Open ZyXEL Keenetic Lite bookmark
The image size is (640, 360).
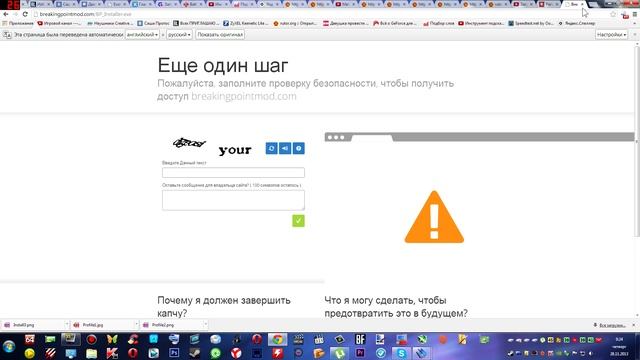coord(245,23)
